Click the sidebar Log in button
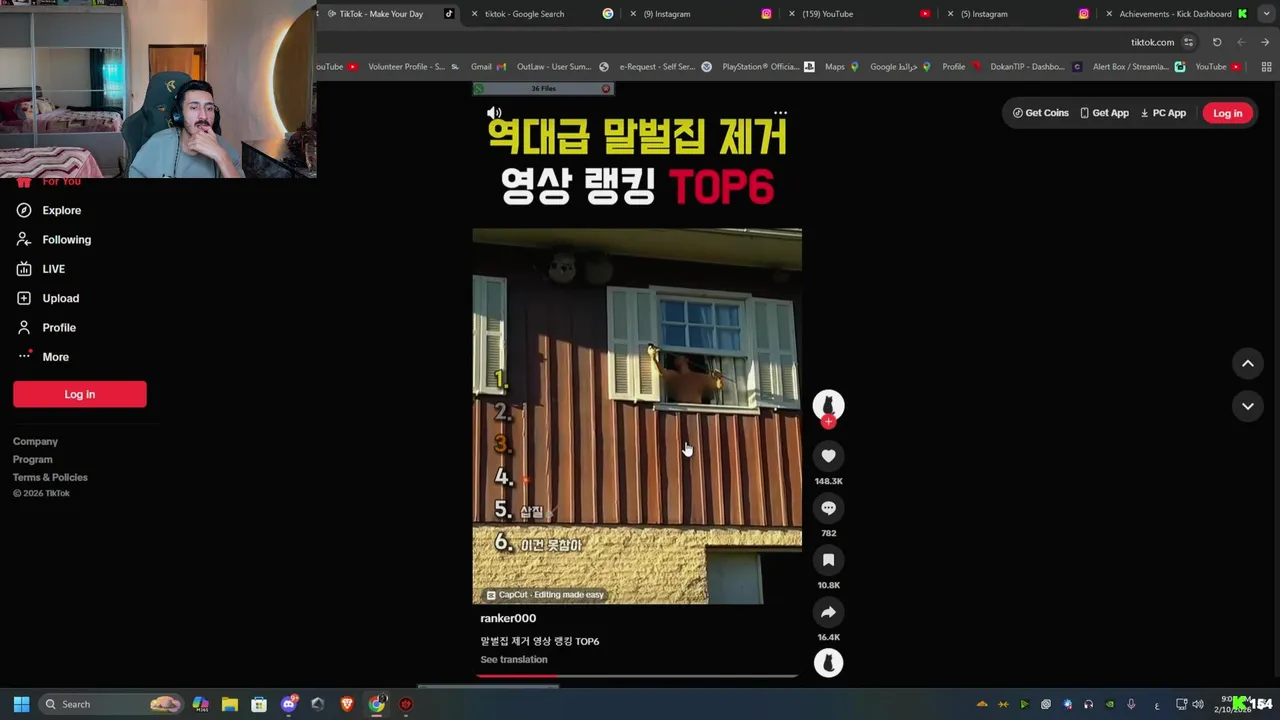The height and width of the screenshot is (720, 1280). [x=80, y=394]
